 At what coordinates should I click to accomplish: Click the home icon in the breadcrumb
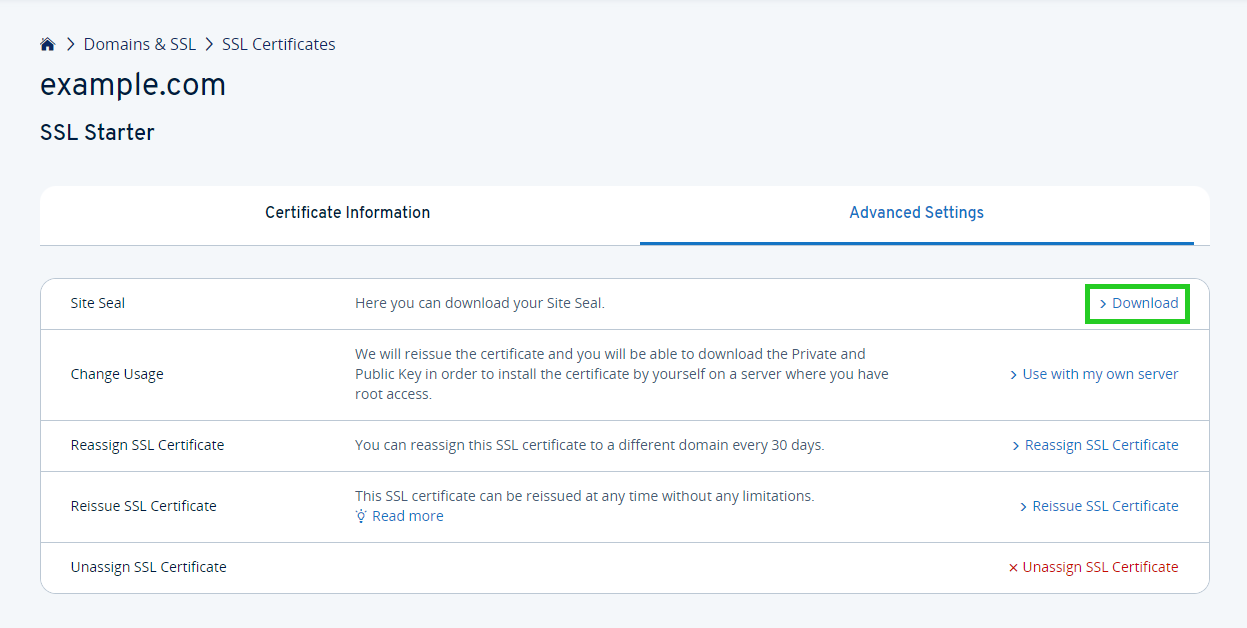[x=47, y=44]
